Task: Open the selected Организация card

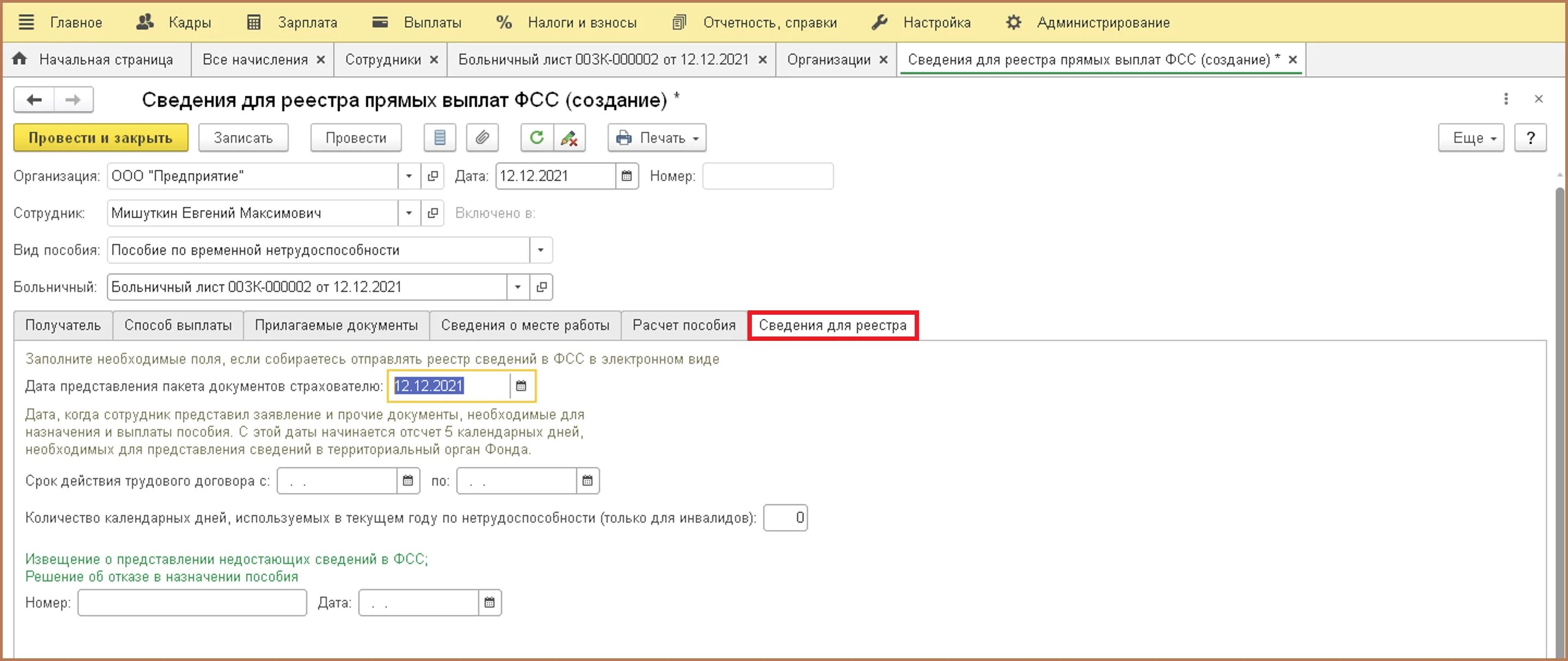Action: [x=433, y=176]
